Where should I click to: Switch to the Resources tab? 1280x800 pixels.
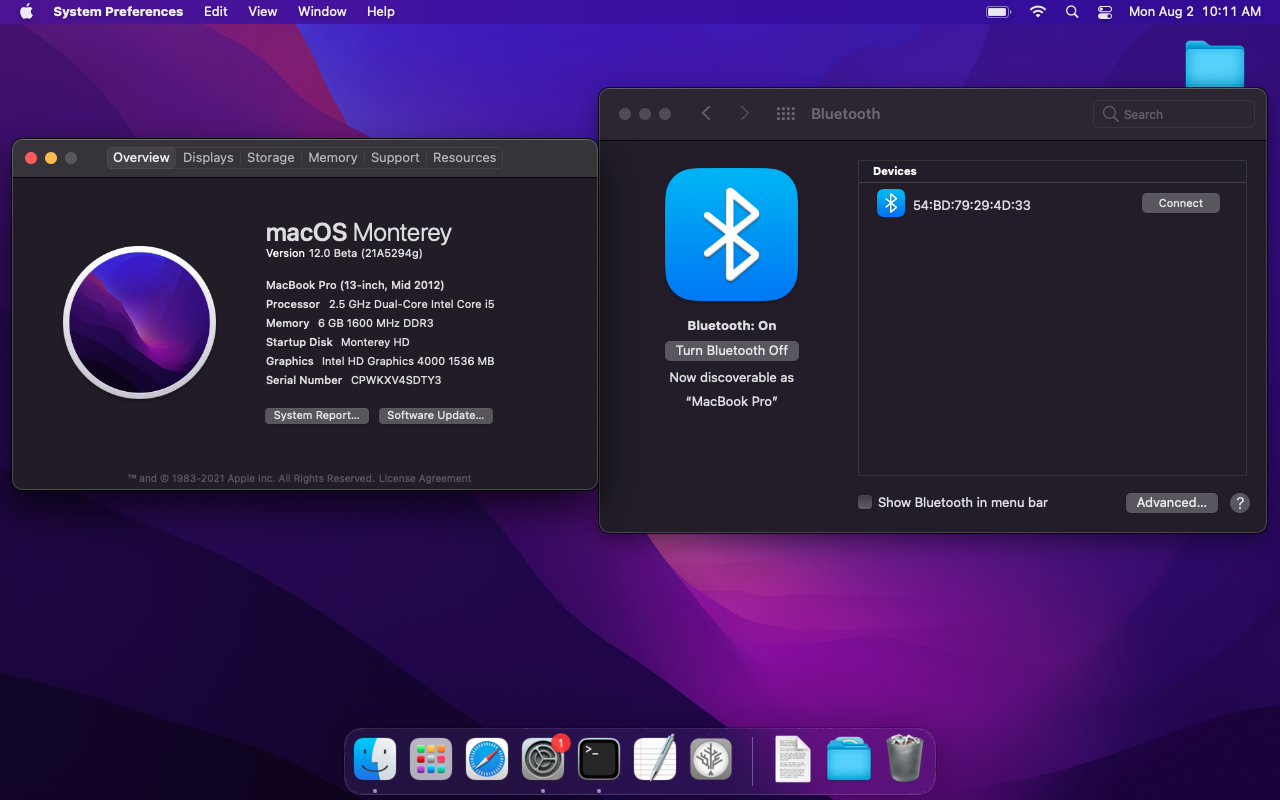(x=464, y=158)
